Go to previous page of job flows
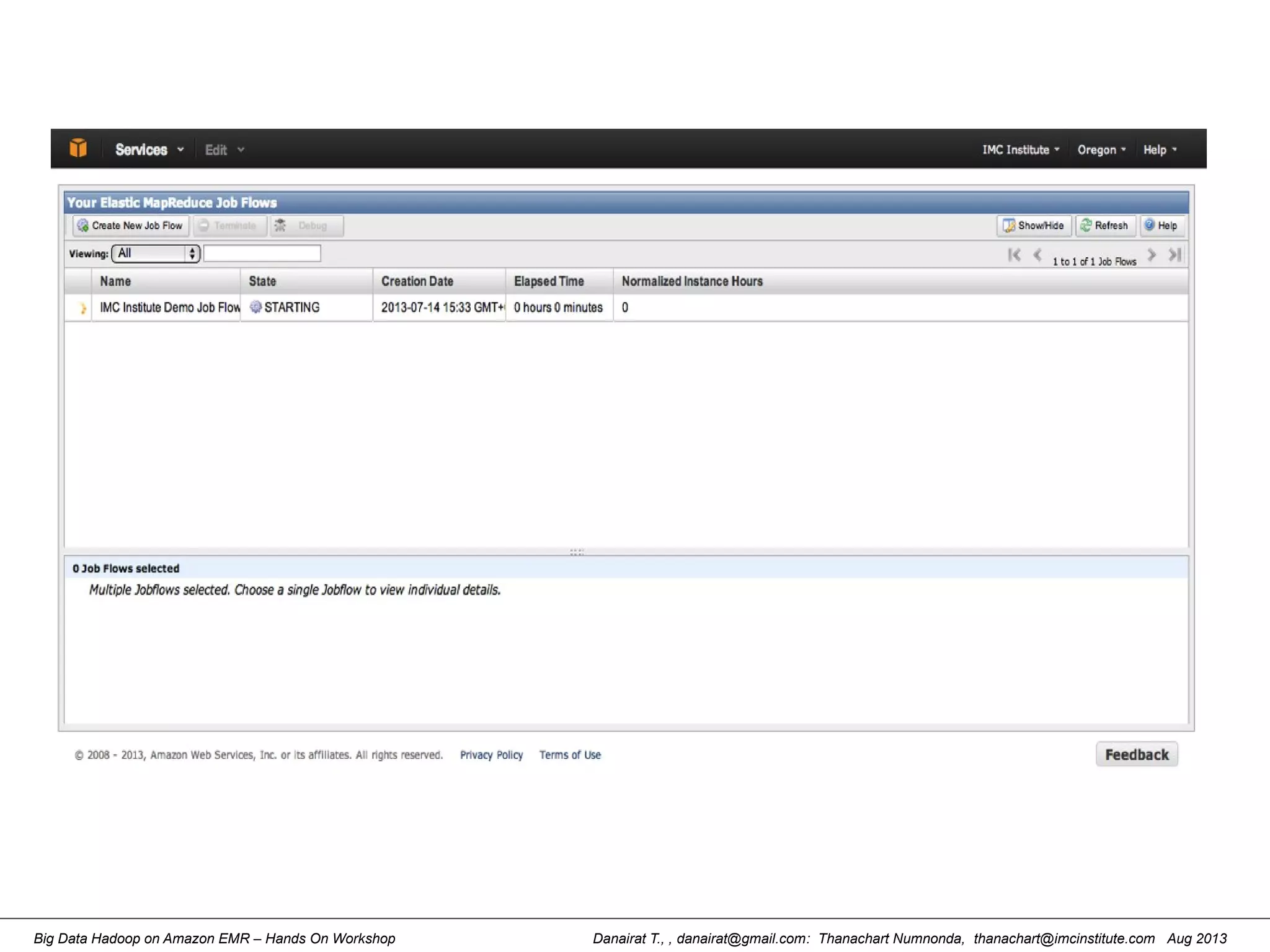Screen dimensions: 1270x952 (x=1037, y=255)
